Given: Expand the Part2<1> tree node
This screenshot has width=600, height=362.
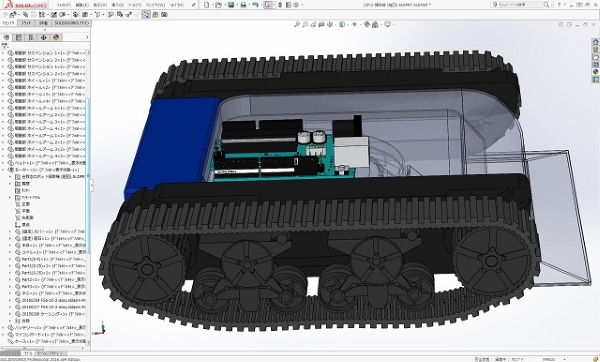Looking at the screenshot, I should click(x=10, y=280).
